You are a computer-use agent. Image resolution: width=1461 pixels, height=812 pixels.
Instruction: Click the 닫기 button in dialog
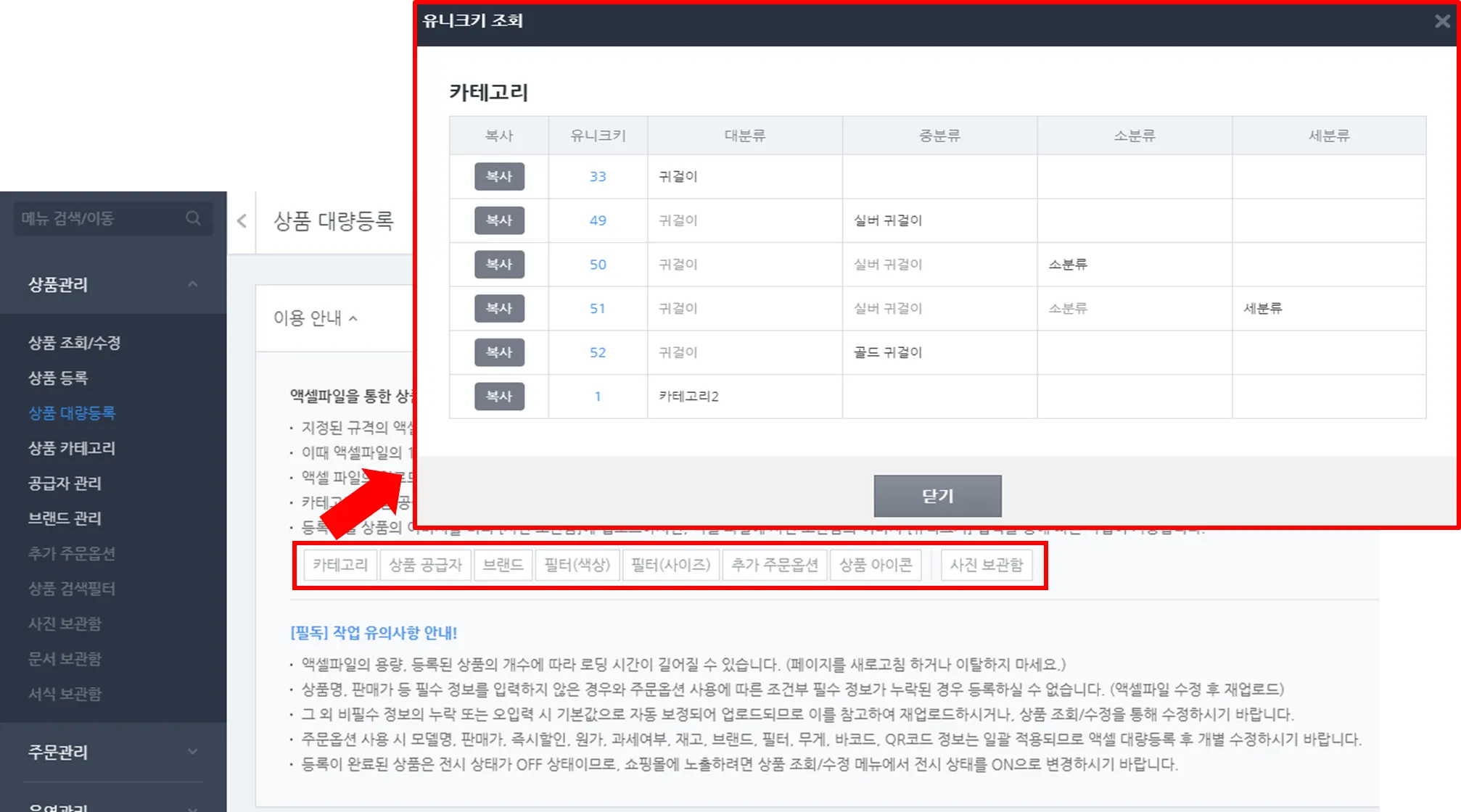pos(937,496)
